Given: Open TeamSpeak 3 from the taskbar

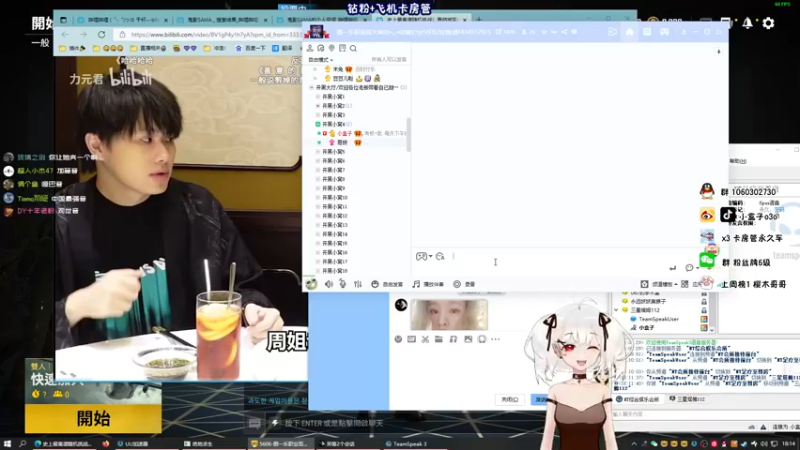Looking at the screenshot, I should (406, 444).
